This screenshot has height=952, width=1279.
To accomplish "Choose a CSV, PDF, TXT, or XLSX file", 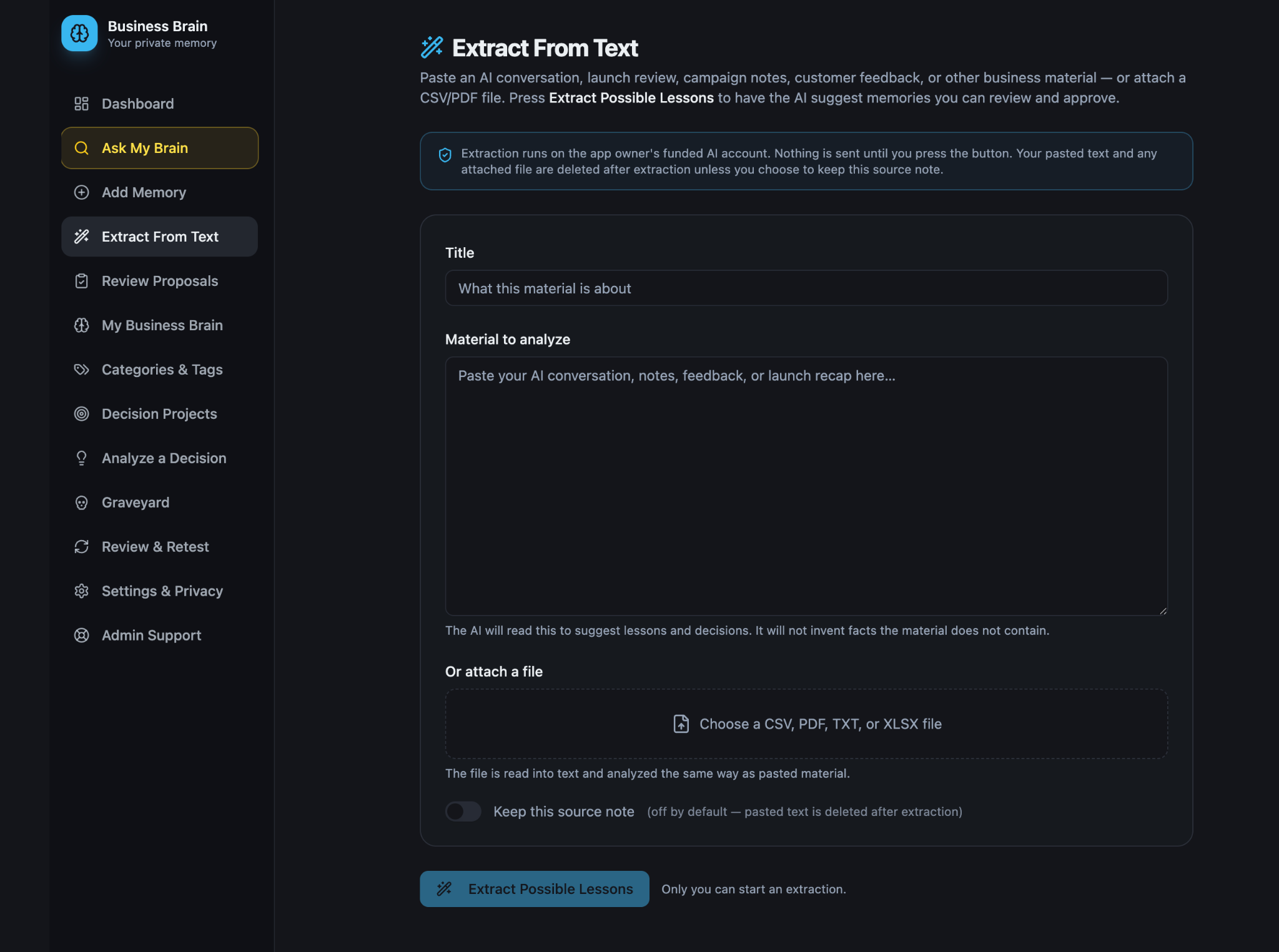I will point(806,724).
